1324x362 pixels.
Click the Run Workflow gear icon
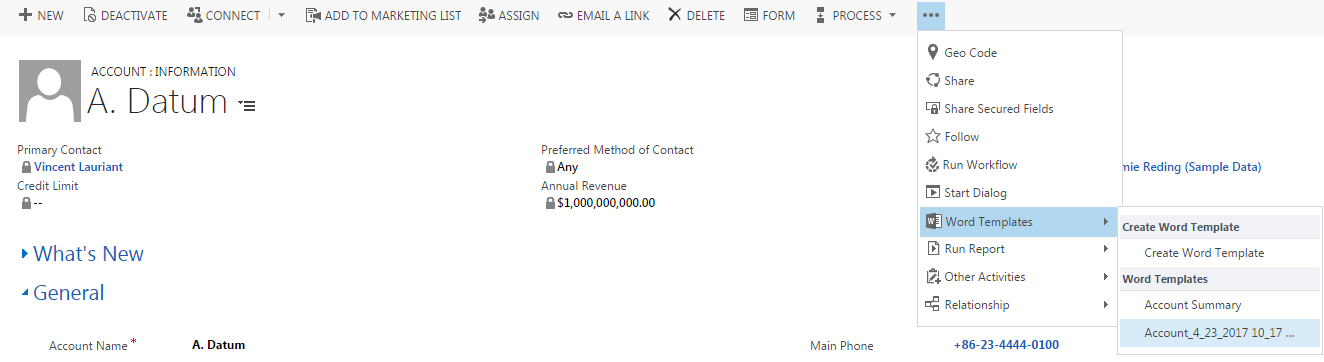click(933, 165)
